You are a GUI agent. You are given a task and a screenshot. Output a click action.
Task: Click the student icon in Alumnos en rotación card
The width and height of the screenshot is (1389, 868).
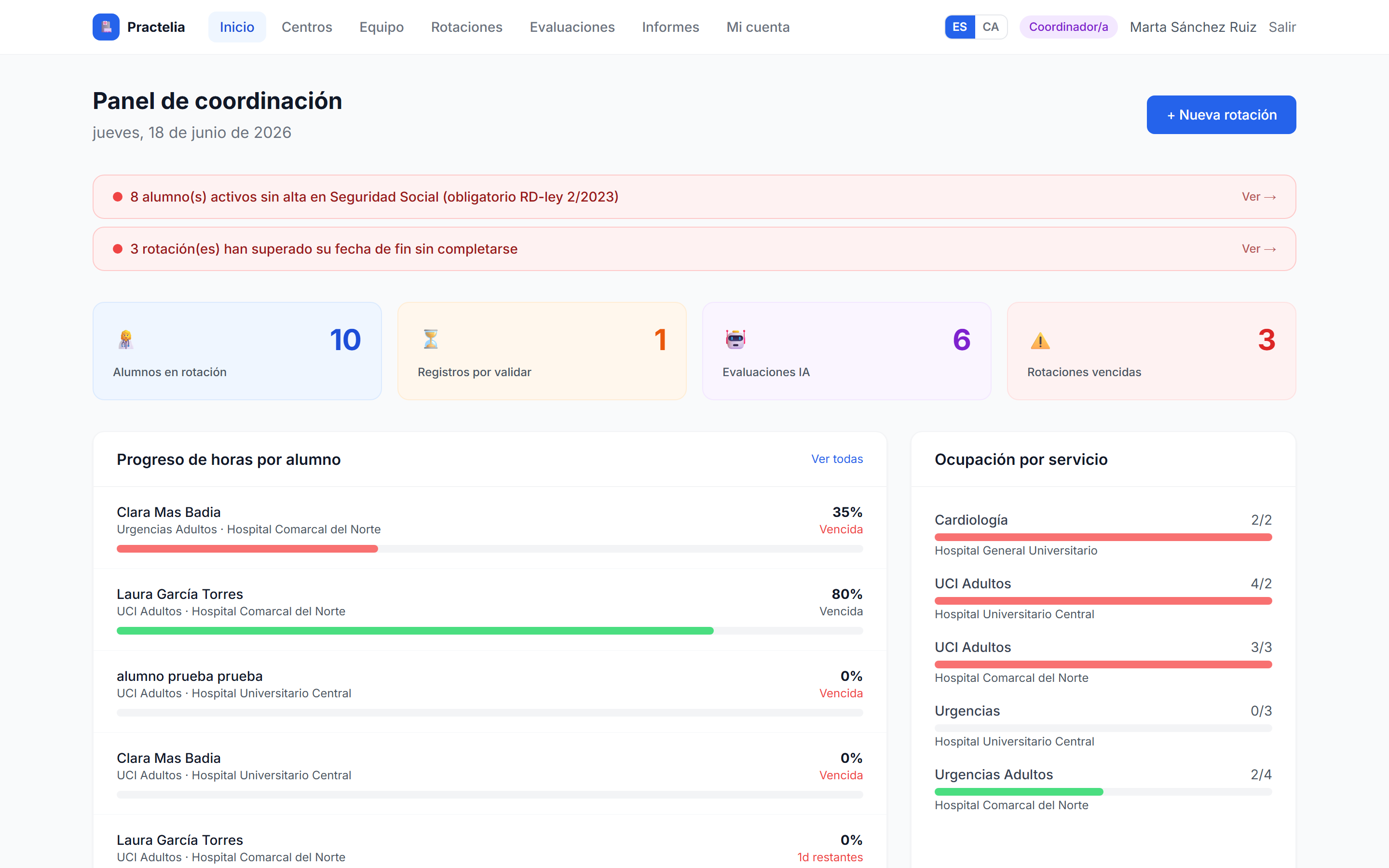126,339
